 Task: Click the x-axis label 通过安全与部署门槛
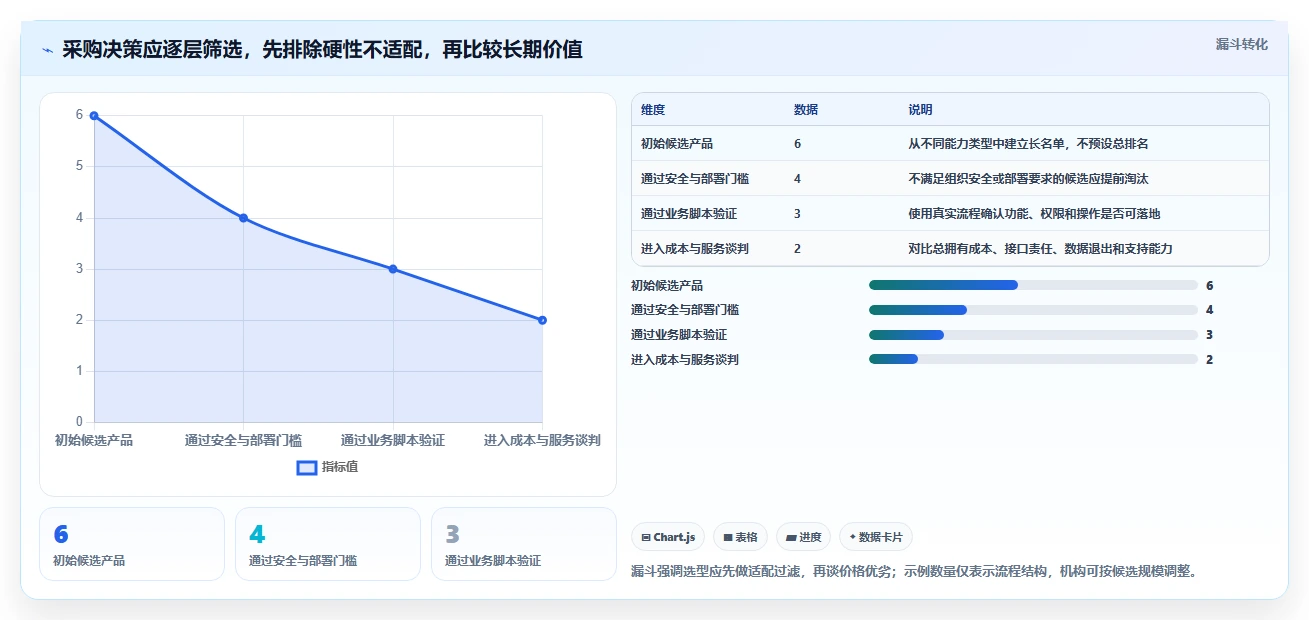click(x=243, y=440)
